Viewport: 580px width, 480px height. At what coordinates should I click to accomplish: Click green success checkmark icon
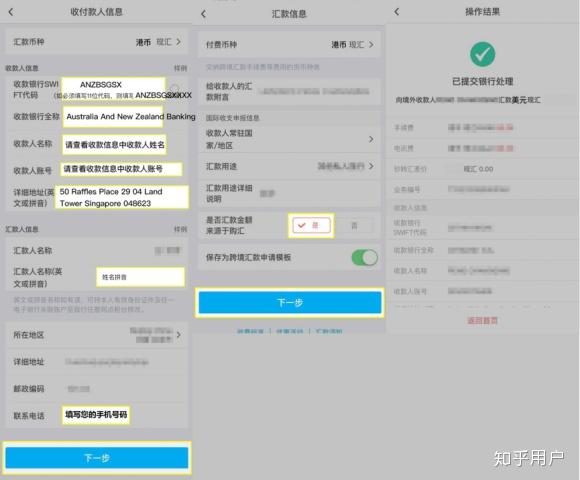click(482, 54)
